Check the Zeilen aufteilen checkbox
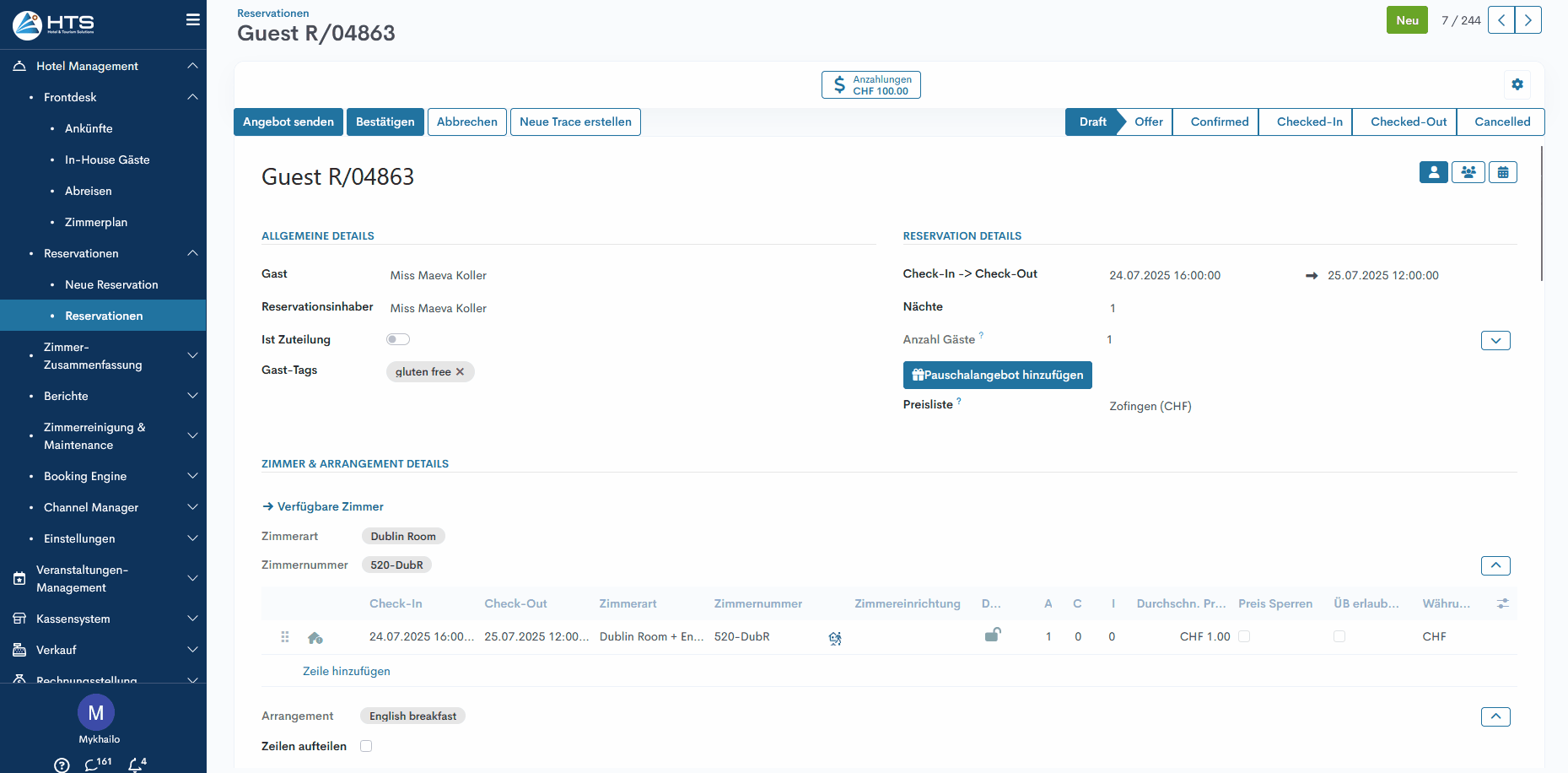This screenshot has width=1568, height=773. (366, 746)
